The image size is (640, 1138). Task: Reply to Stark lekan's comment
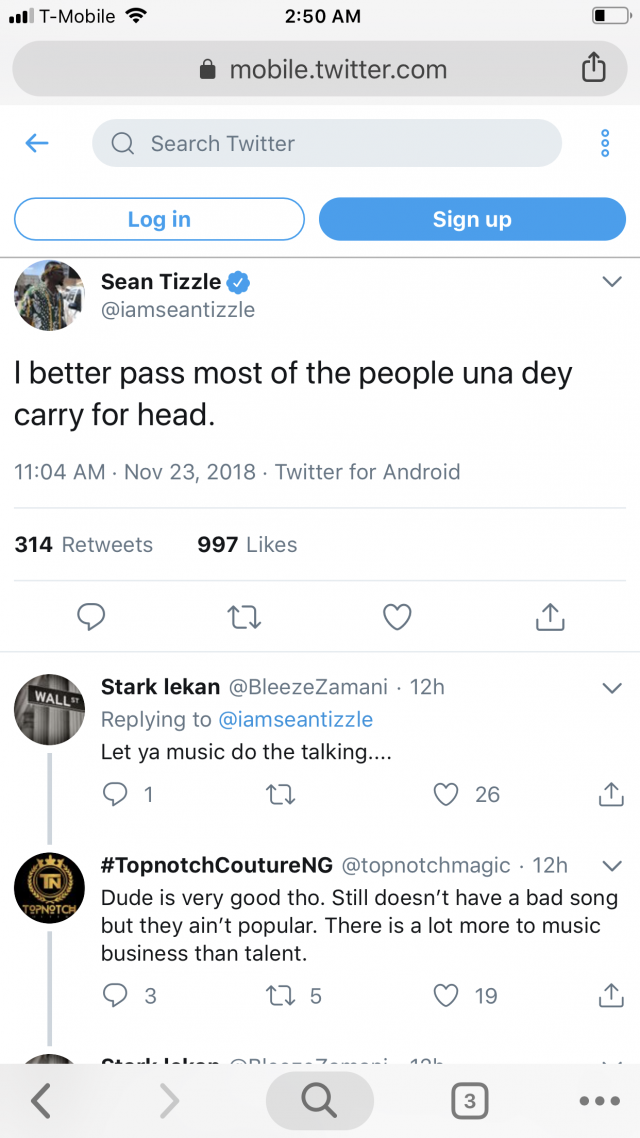[x=116, y=794]
